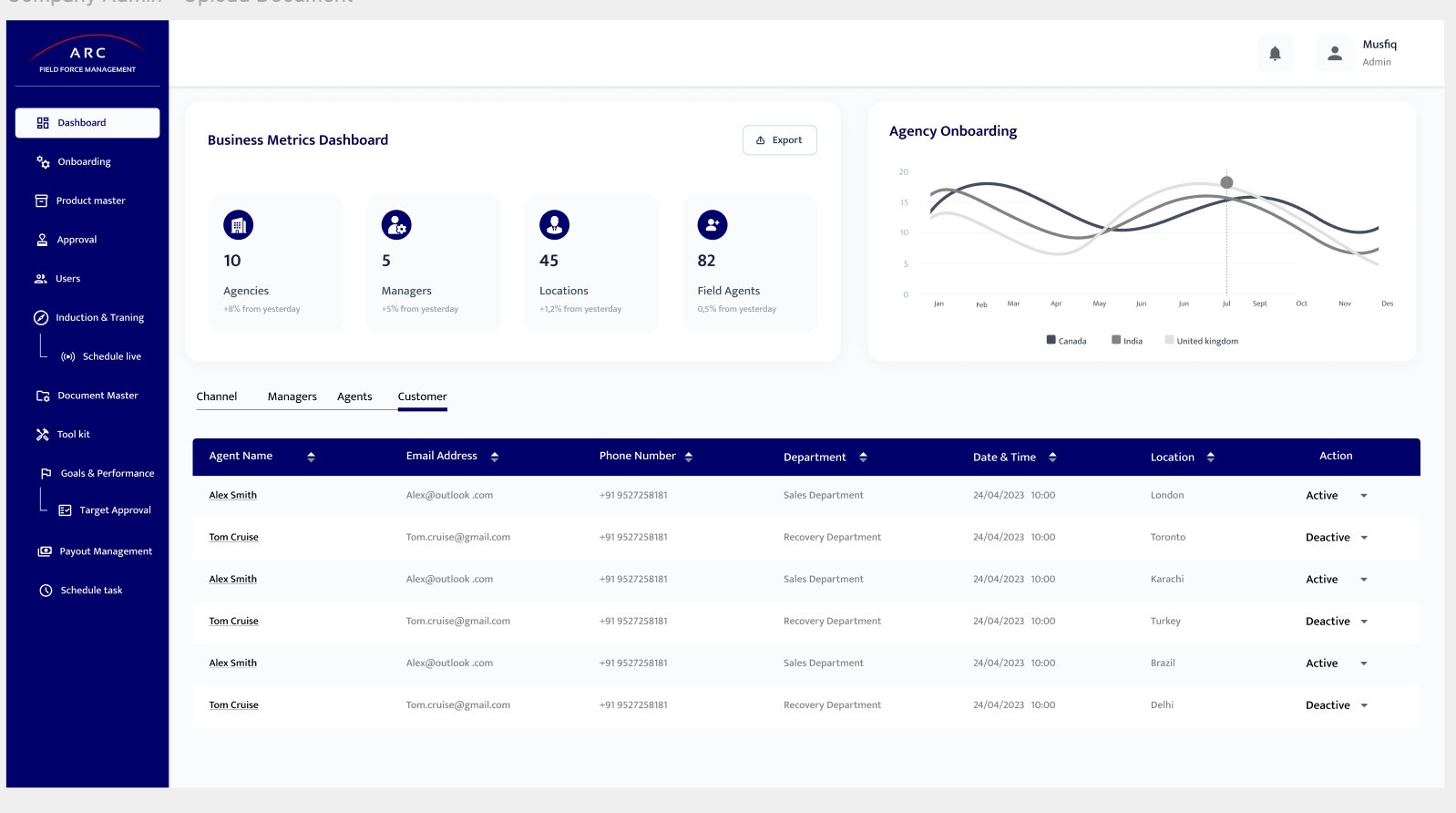1456x813 pixels.
Task: Click the Managers card icon
Action: click(396, 224)
